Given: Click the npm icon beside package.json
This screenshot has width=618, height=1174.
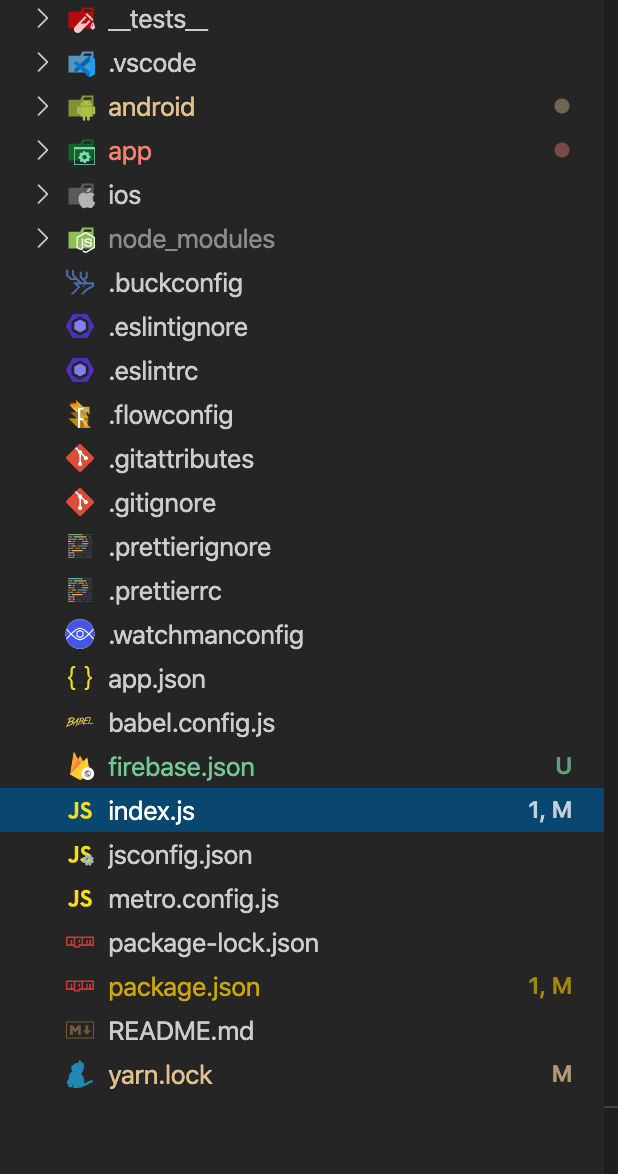Looking at the screenshot, I should [x=80, y=987].
